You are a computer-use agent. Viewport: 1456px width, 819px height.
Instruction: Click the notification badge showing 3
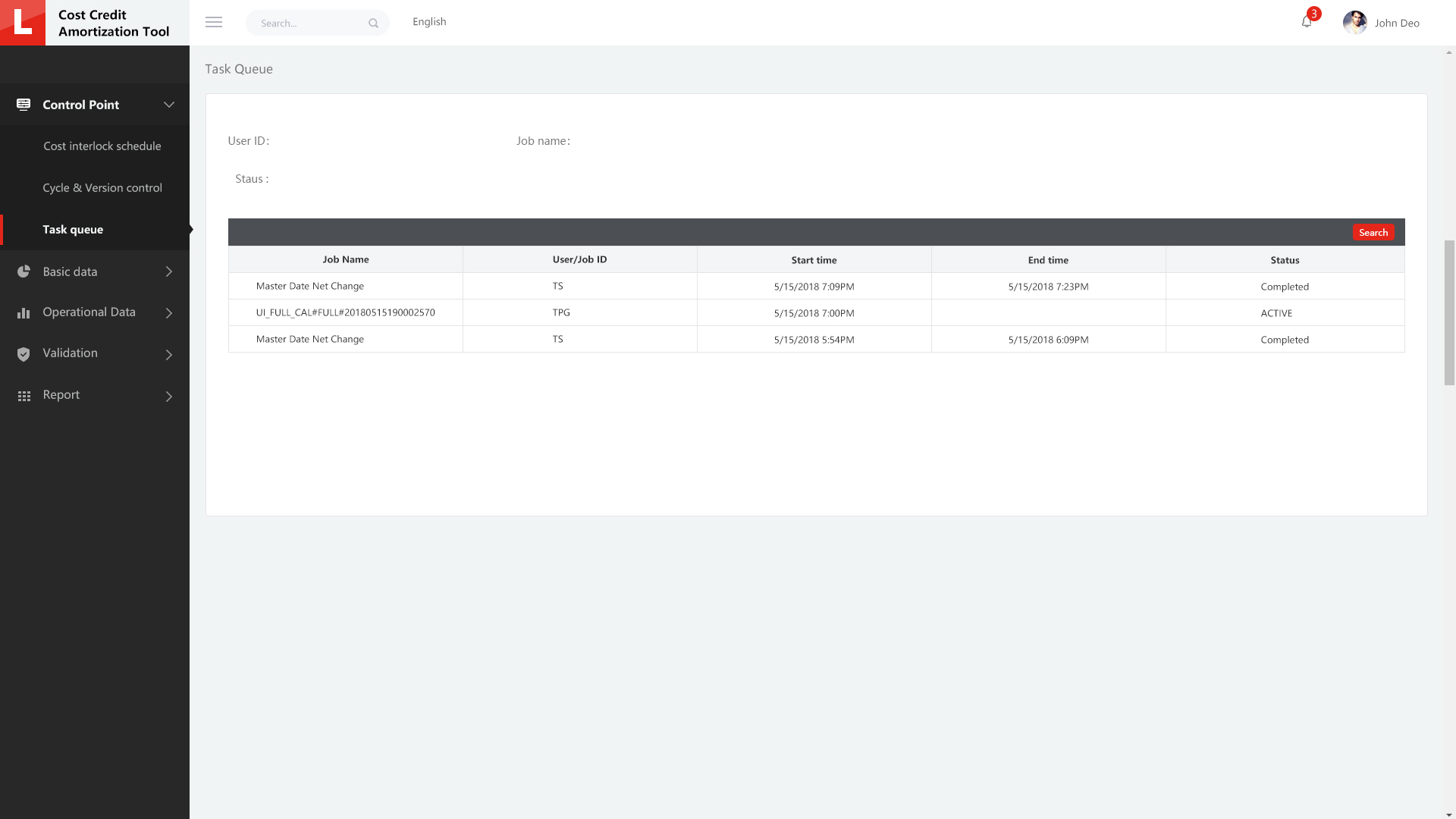point(1314,14)
